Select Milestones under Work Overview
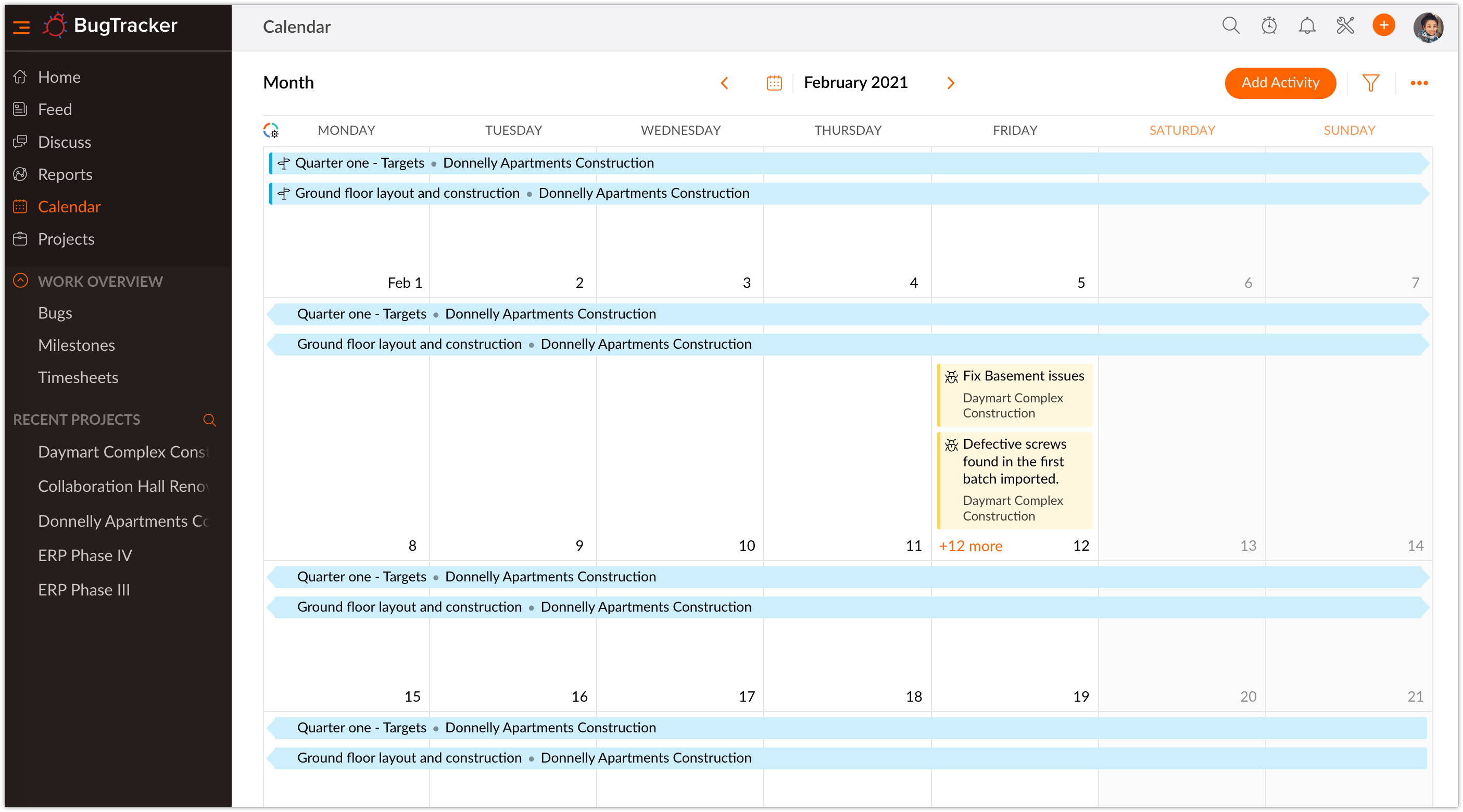1463x812 pixels. (76, 345)
